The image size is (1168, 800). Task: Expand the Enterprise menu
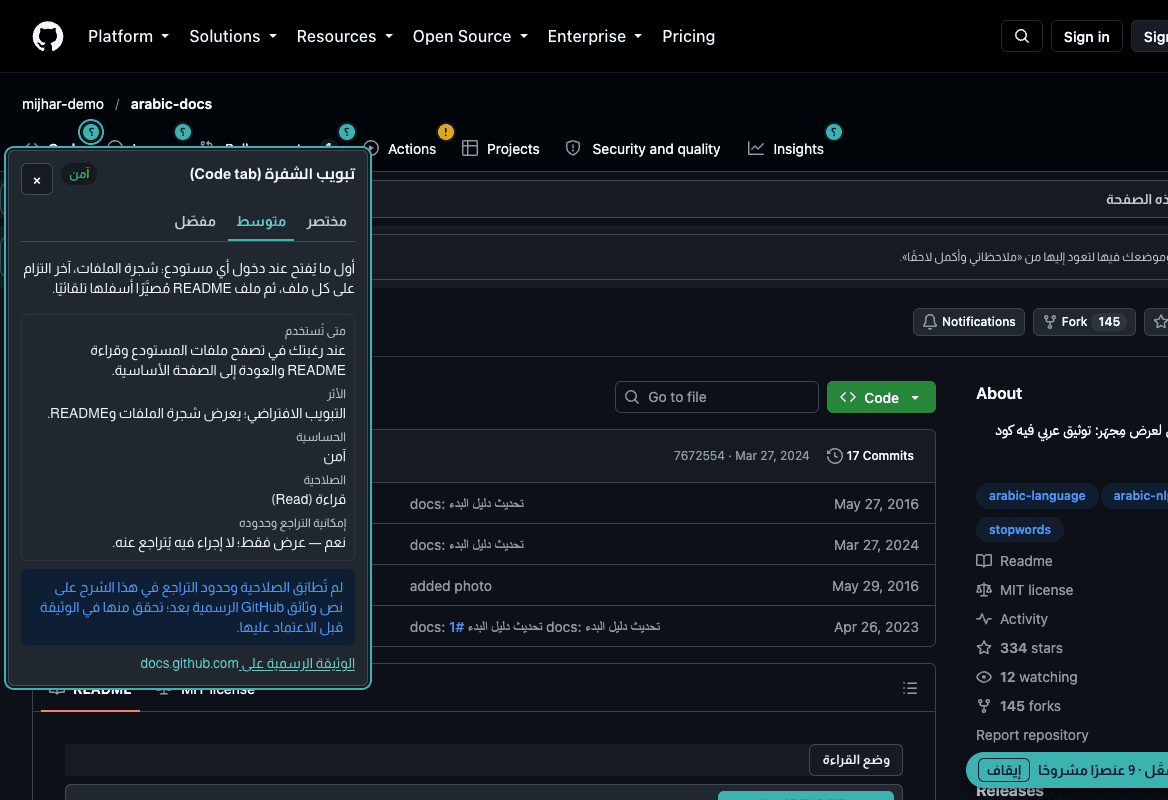point(594,36)
